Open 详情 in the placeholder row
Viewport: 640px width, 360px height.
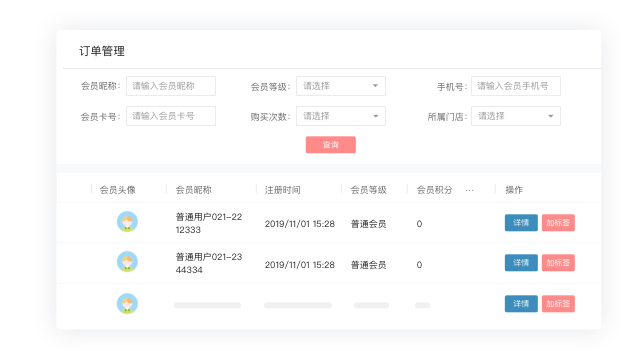[x=521, y=304]
